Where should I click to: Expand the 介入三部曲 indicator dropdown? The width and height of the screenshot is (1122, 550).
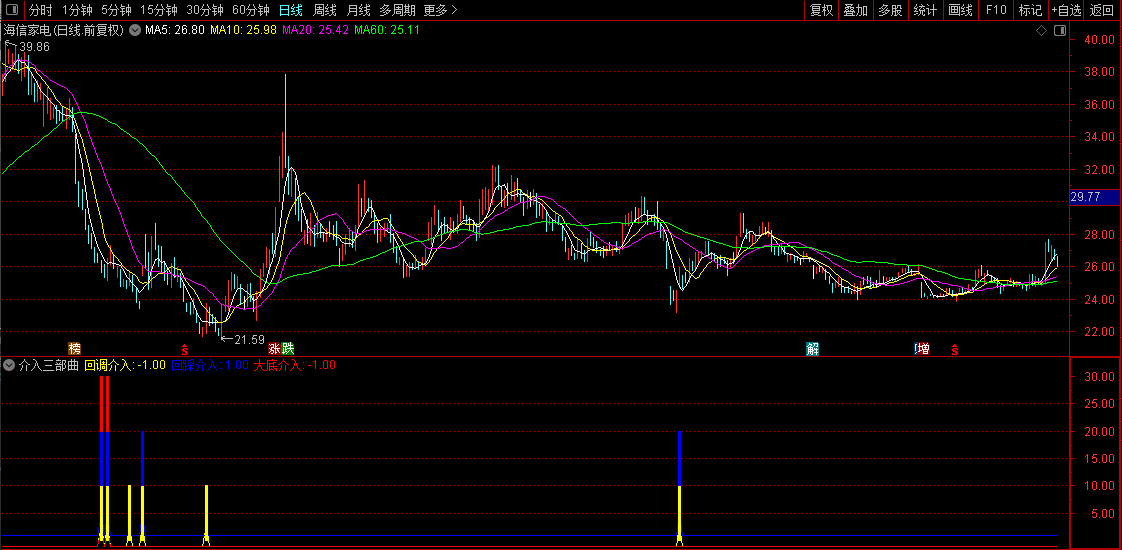pos(10,366)
